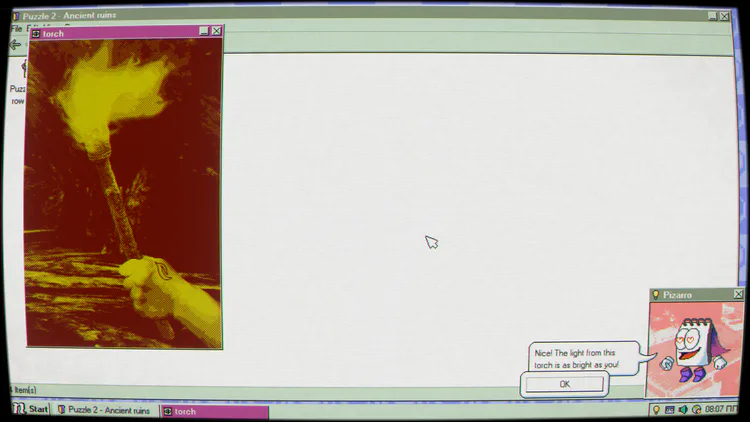
Task: Click the item(s) count in the status bar
Action: (x=24, y=390)
